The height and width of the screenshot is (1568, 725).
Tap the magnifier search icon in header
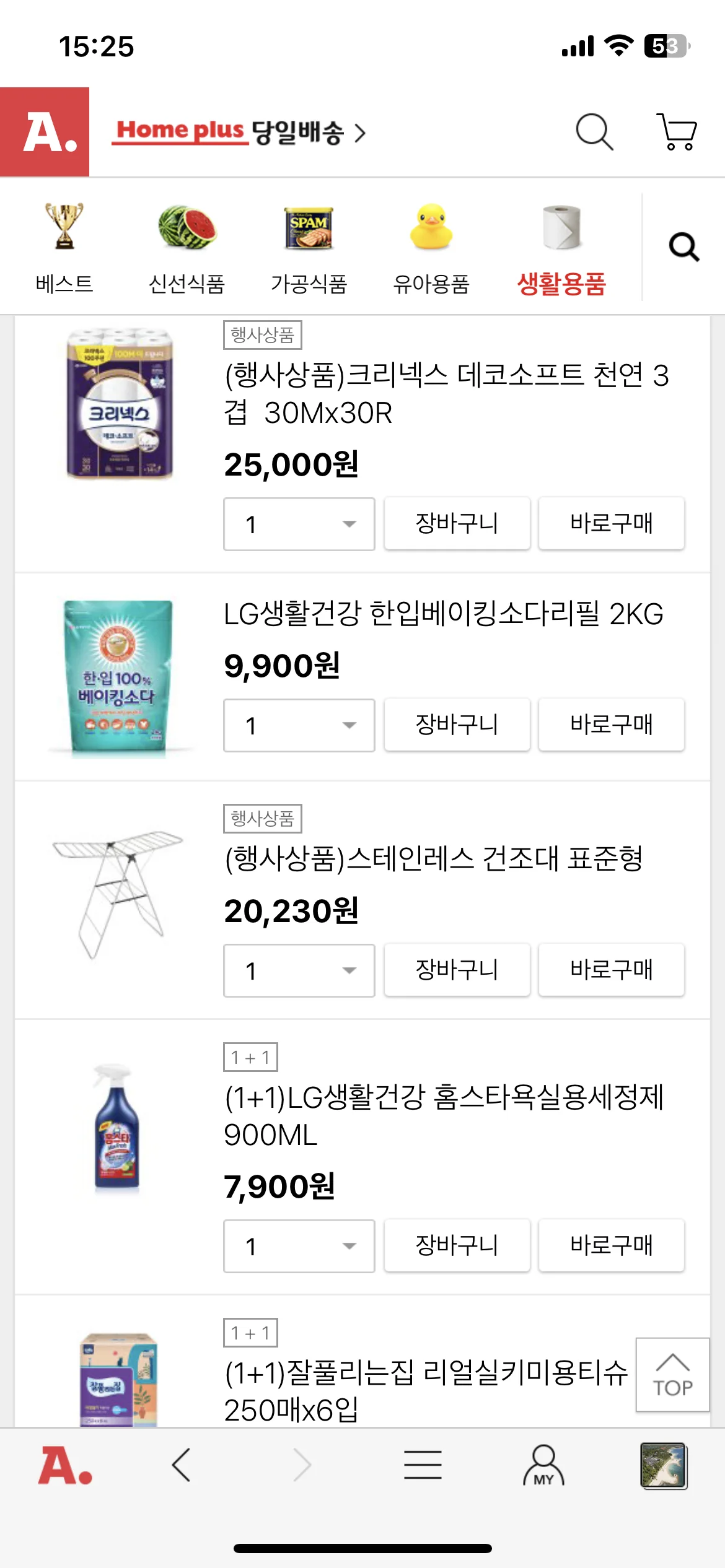pyautogui.click(x=594, y=131)
